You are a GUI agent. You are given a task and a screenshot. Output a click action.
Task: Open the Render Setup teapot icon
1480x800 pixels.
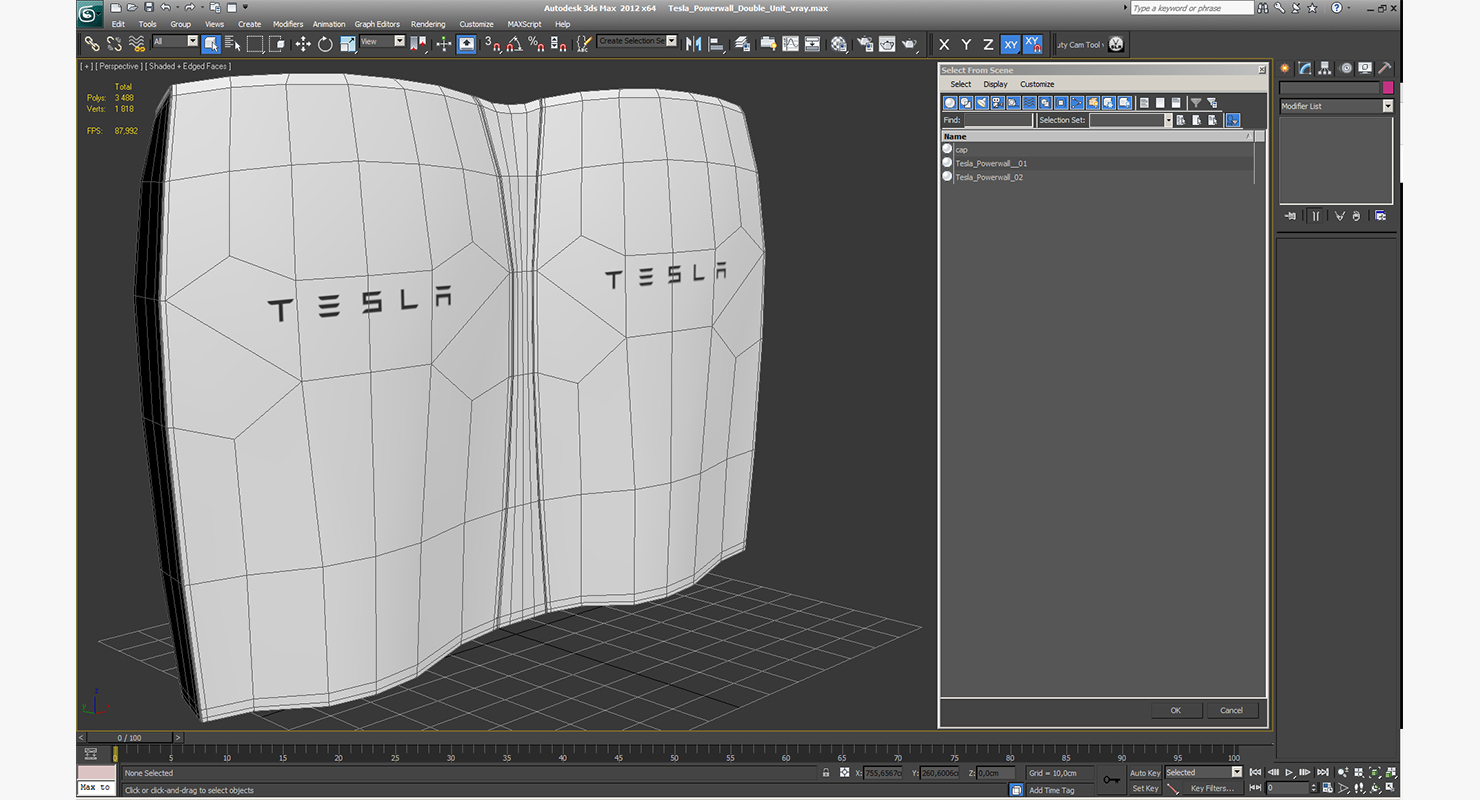[x=864, y=44]
